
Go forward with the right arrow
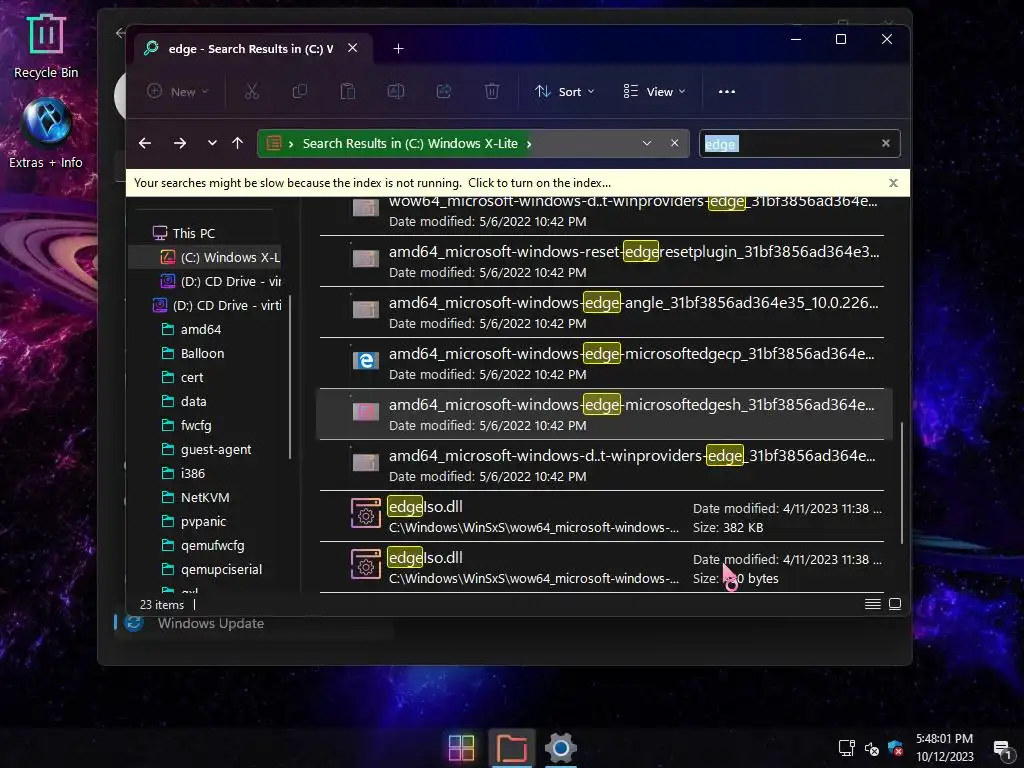(x=180, y=143)
